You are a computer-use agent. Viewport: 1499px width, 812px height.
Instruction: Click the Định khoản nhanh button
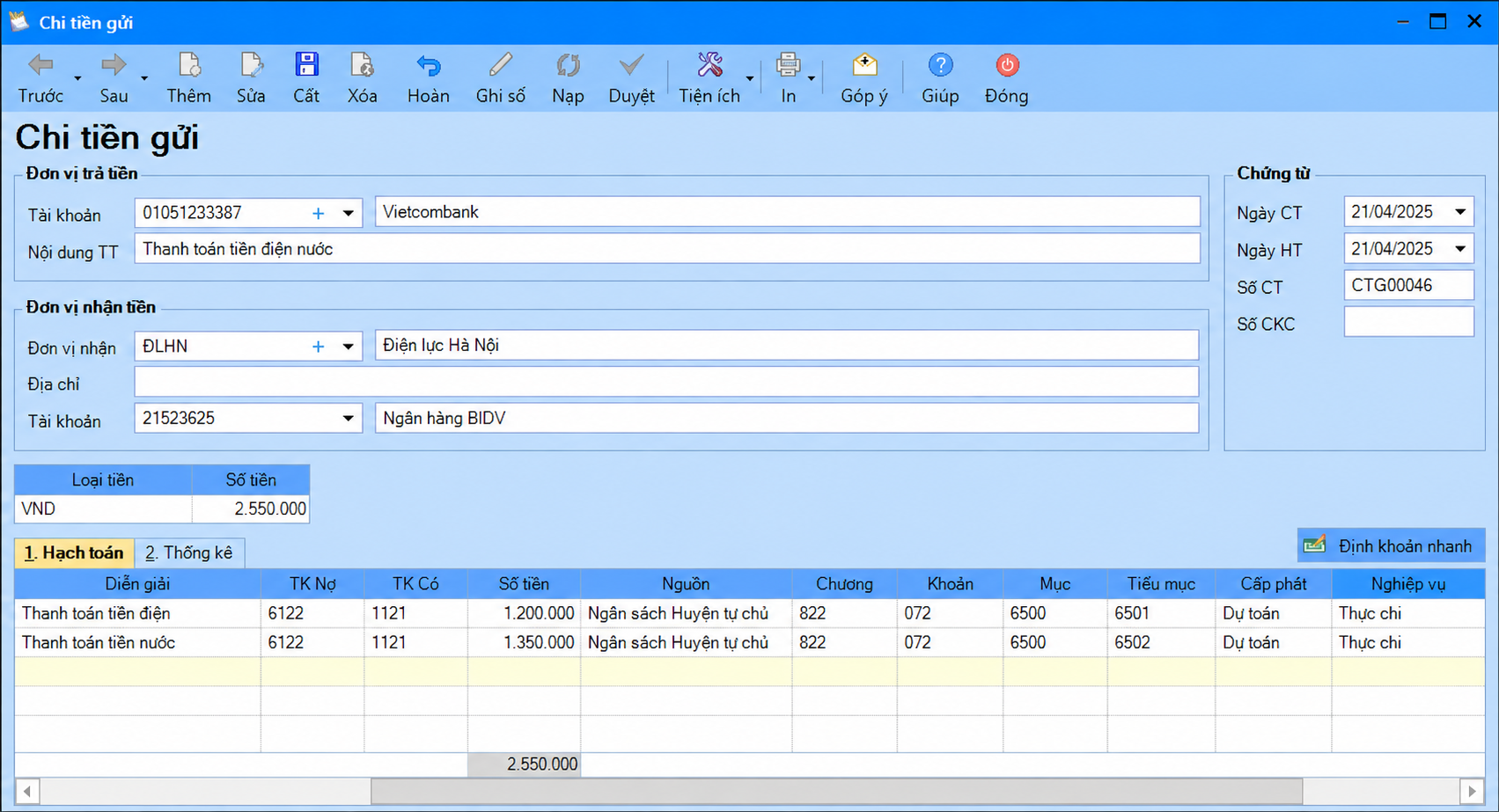(x=1391, y=546)
